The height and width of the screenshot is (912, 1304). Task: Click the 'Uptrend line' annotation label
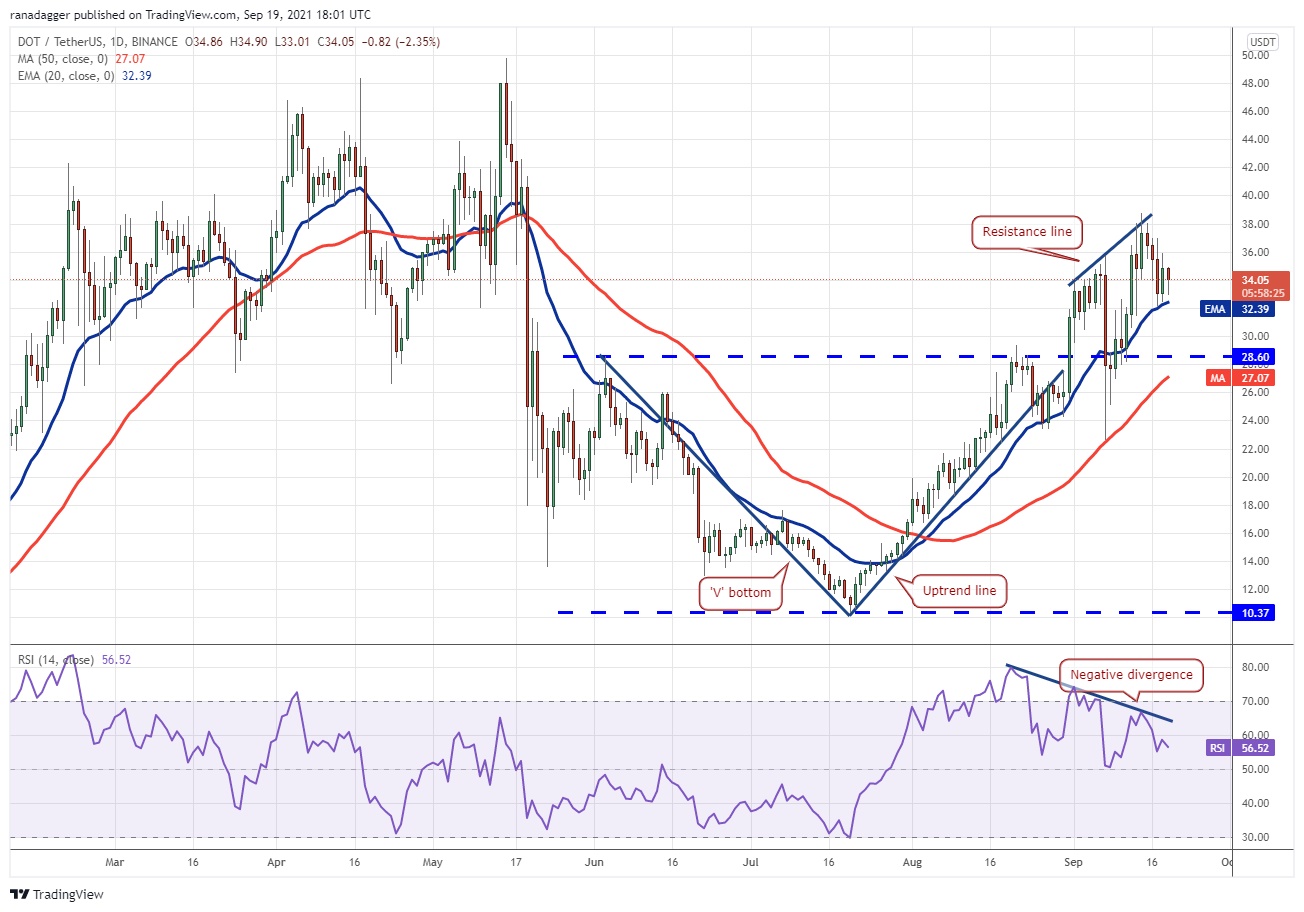tap(959, 591)
